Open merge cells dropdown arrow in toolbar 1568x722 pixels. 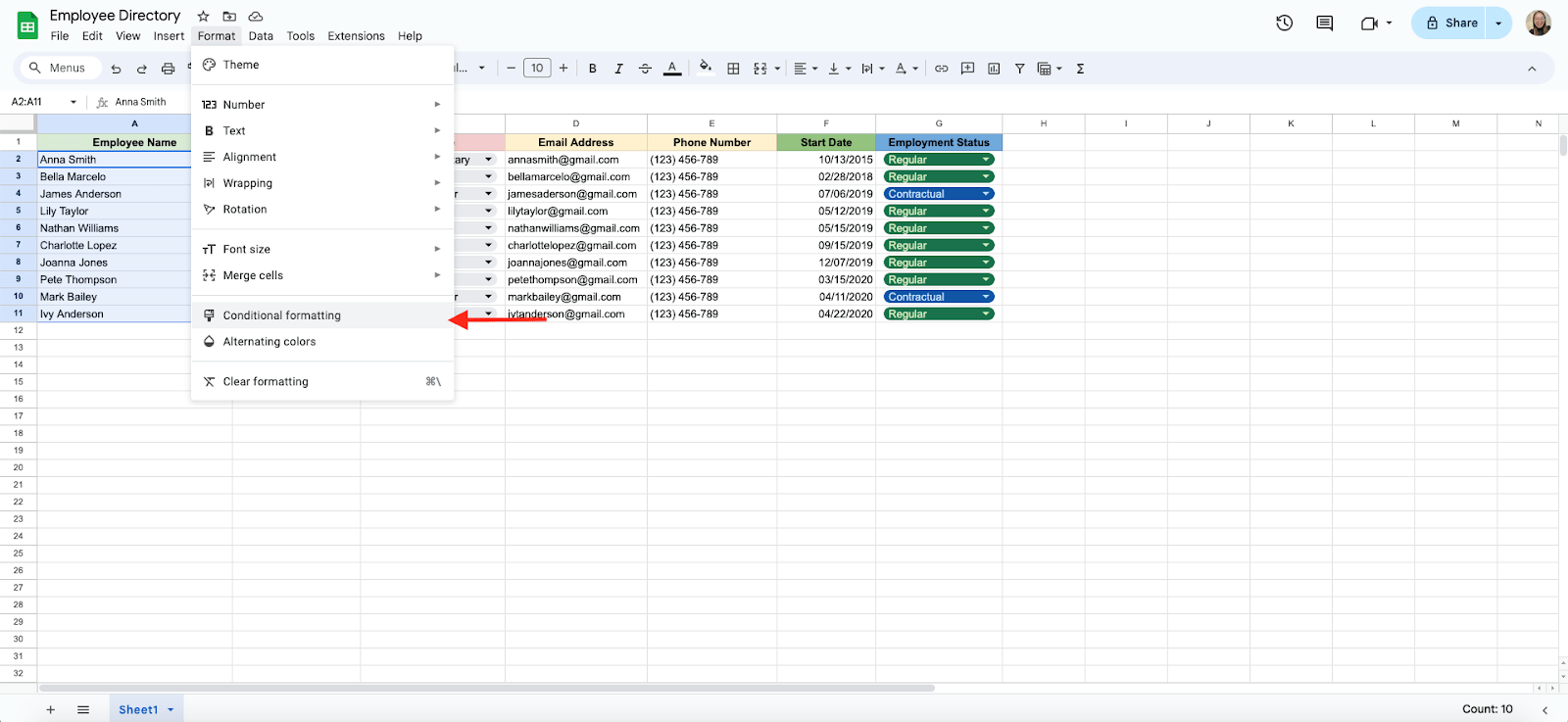777,69
